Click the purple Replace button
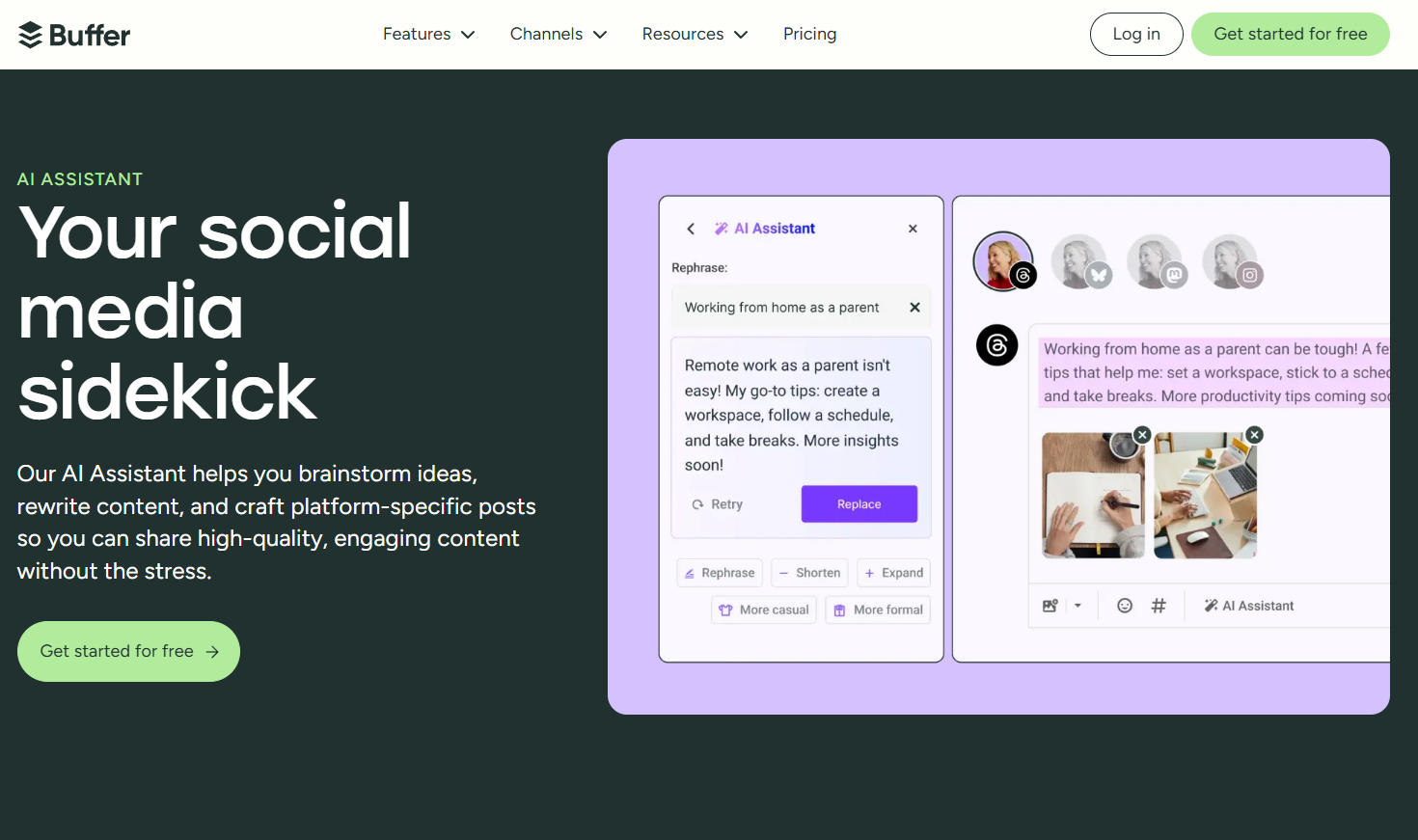 859,504
